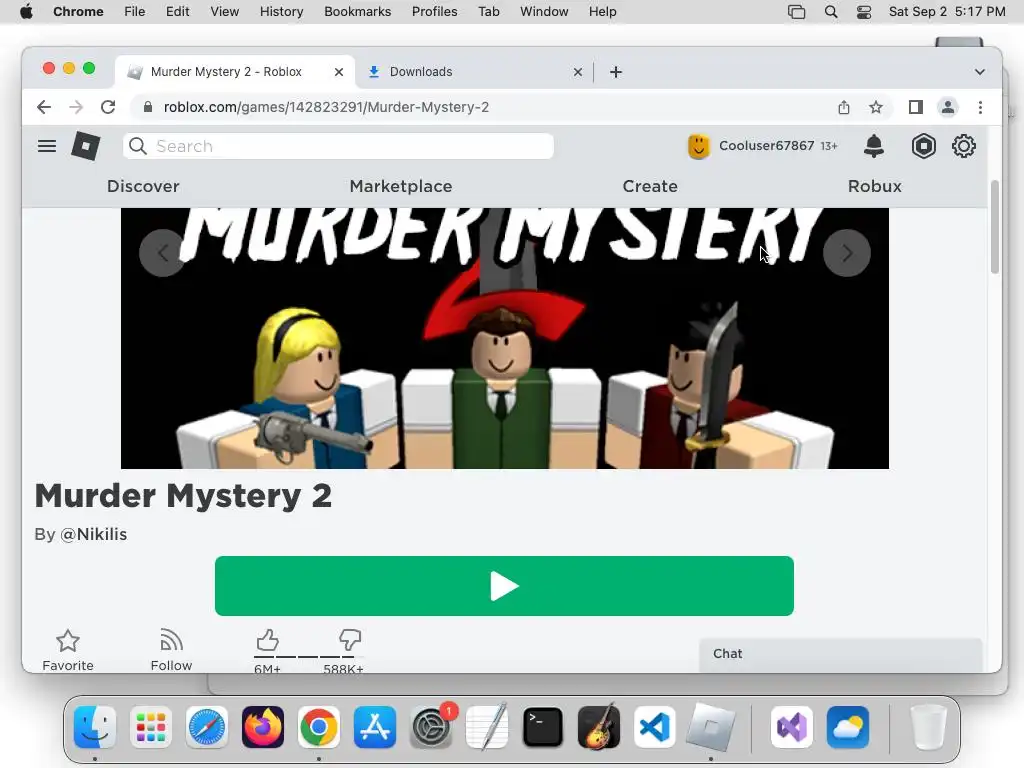
Task: Open the History menu
Action: pos(281,12)
